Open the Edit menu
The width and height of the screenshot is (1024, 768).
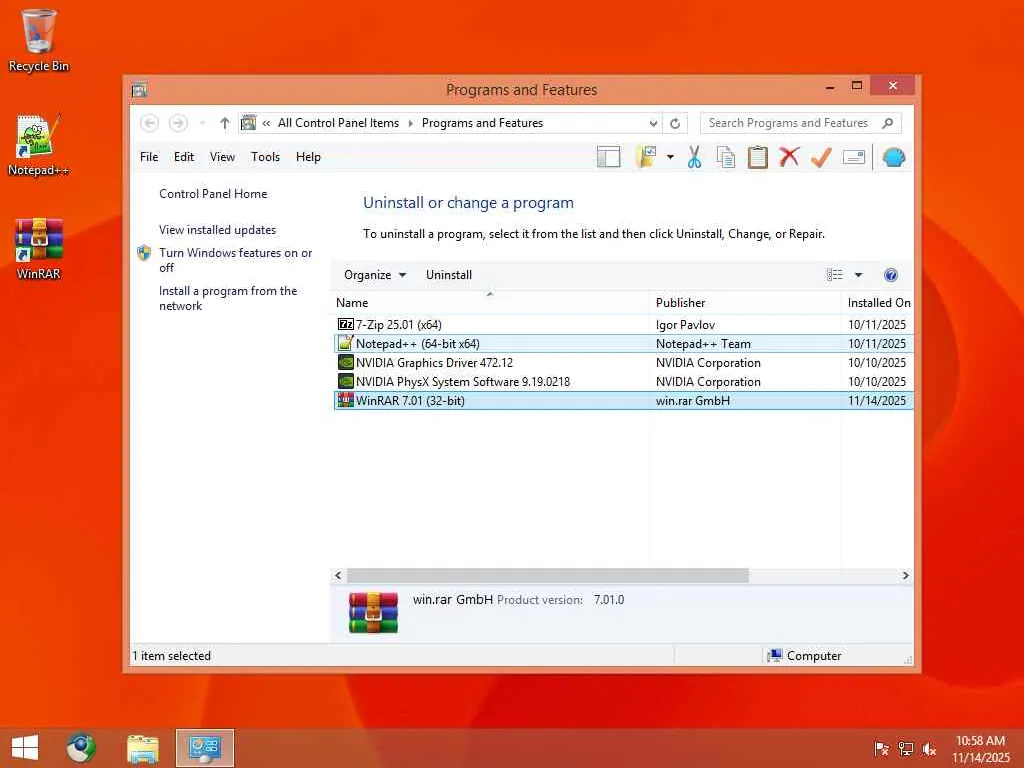coord(184,157)
